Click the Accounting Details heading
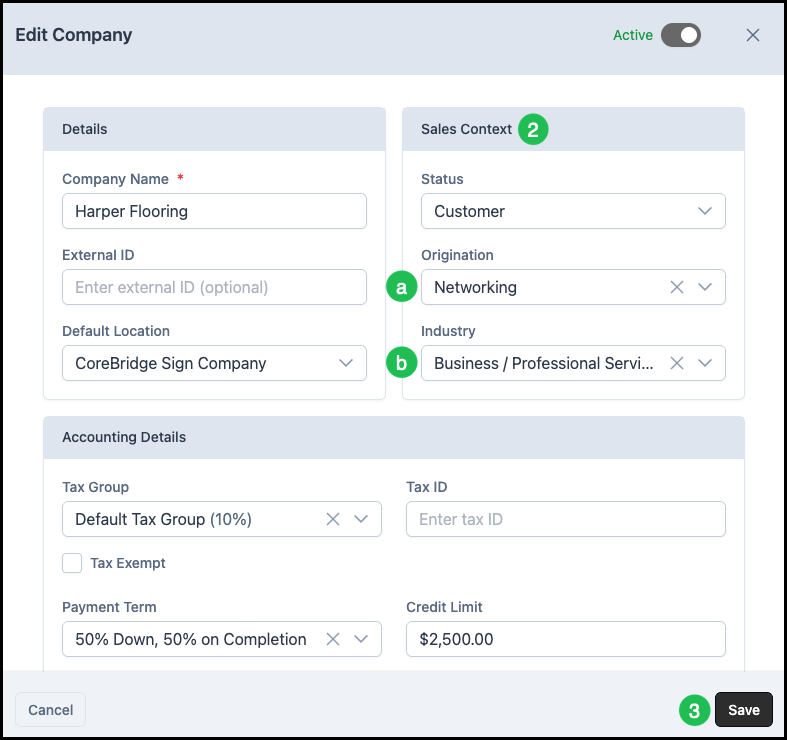Screen dimensions: 787x740 tap(124, 437)
